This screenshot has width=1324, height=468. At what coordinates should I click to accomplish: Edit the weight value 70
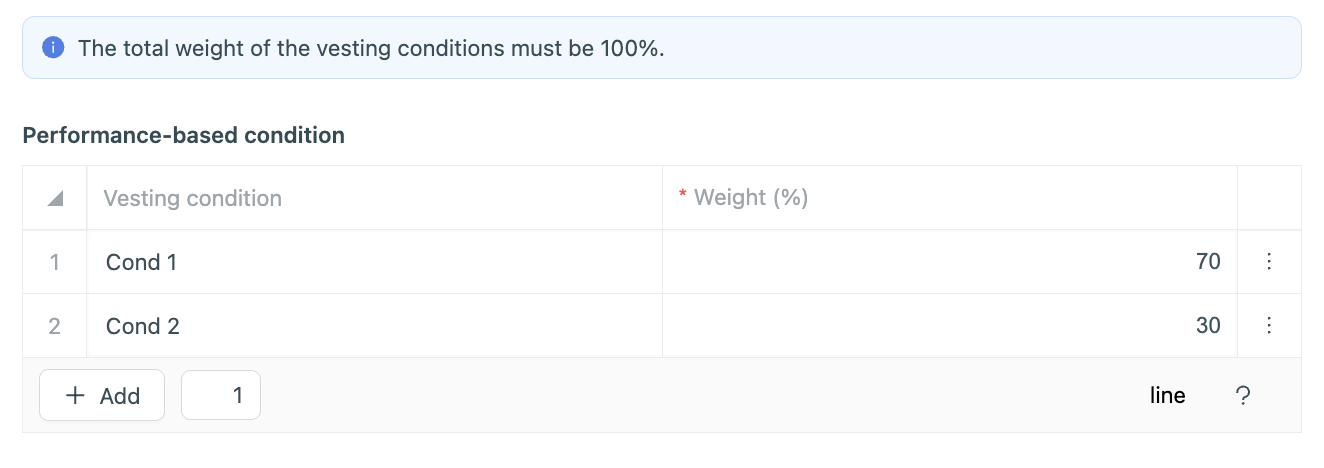(x=950, y=262)
